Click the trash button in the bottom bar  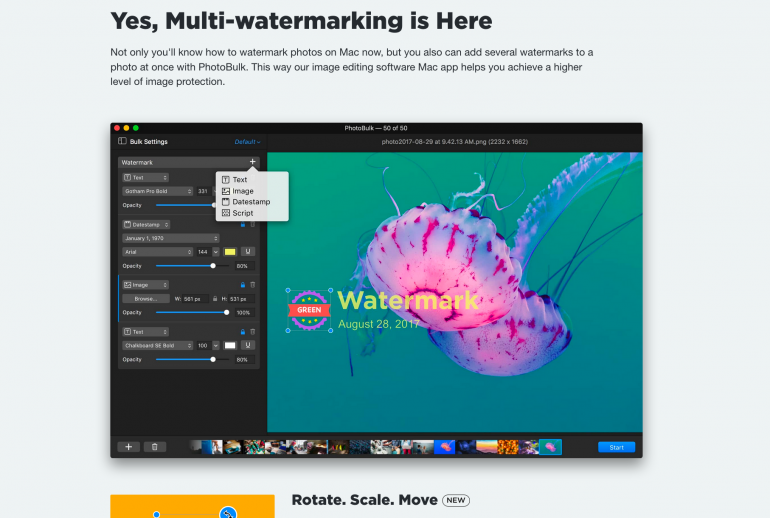click(x=154, y=447)
